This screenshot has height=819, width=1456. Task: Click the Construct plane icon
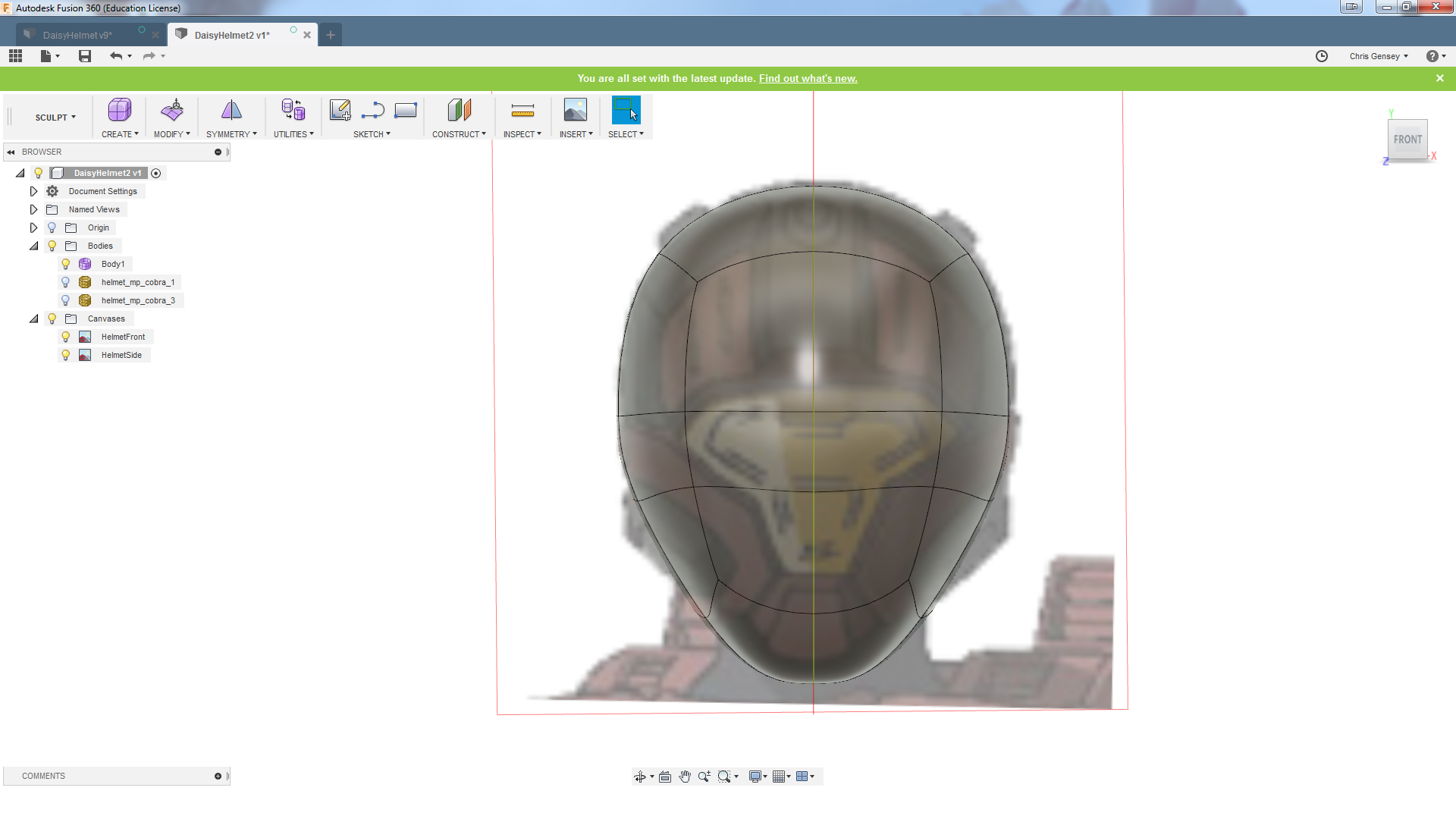[x=459, y=111]
